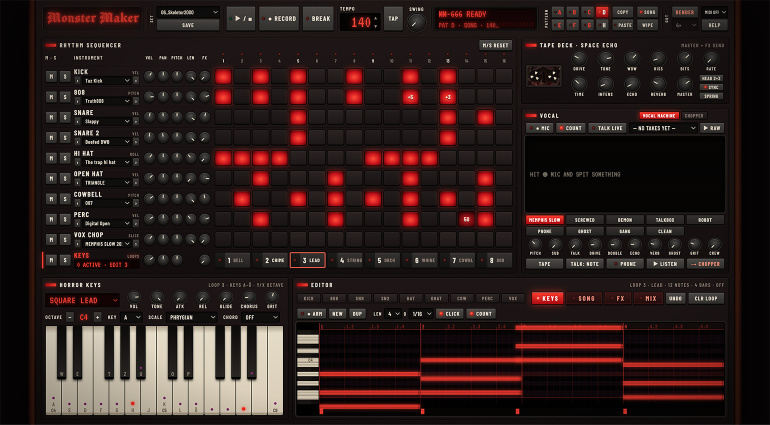The image size is (770, 425).
Task: Click the RENDER button
Action: 685,12
